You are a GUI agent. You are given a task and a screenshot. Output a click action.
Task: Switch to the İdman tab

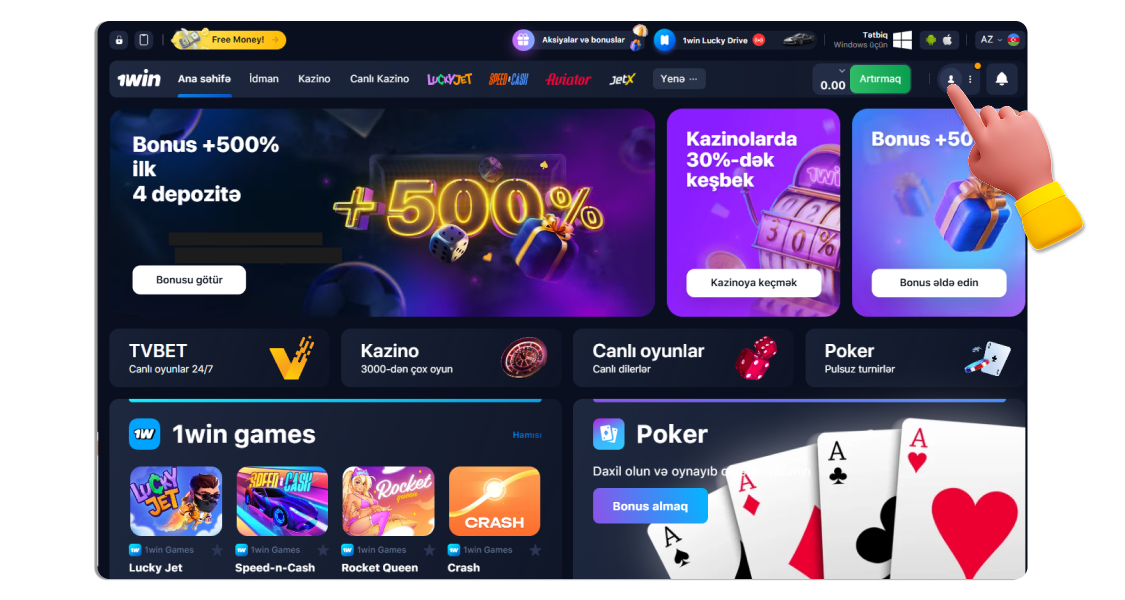(264, 79)
